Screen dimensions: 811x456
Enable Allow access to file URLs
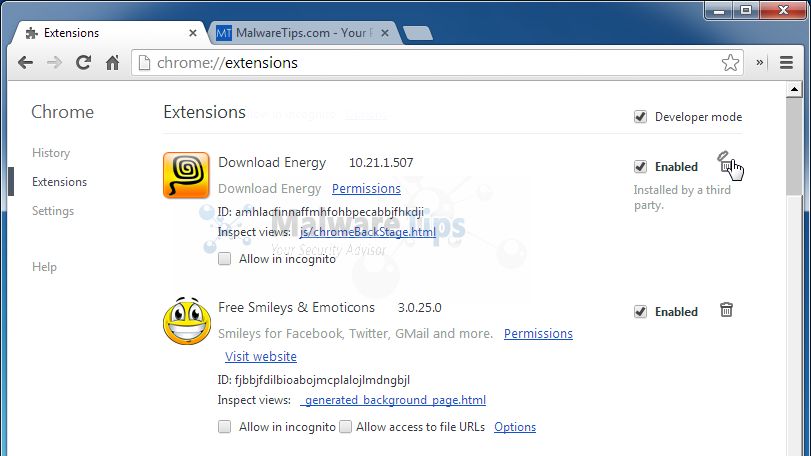tap(346, 427)
